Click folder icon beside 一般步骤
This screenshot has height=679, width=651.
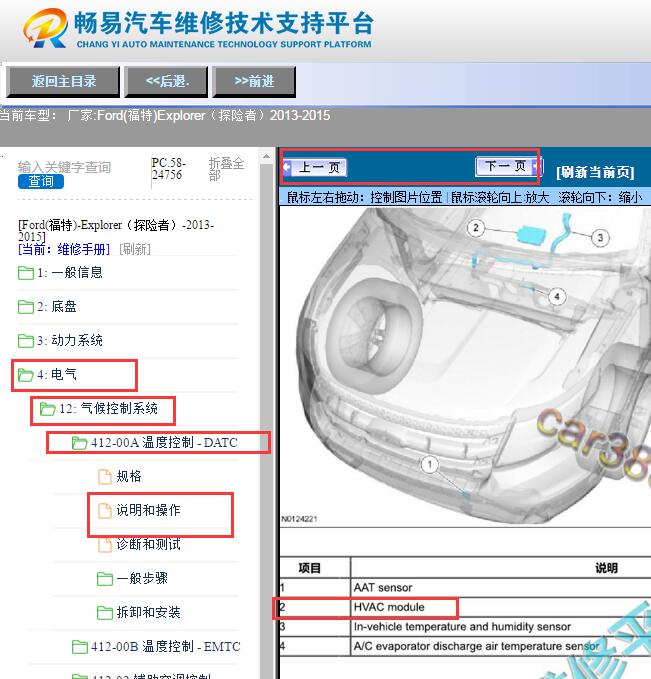pos(105,579)
